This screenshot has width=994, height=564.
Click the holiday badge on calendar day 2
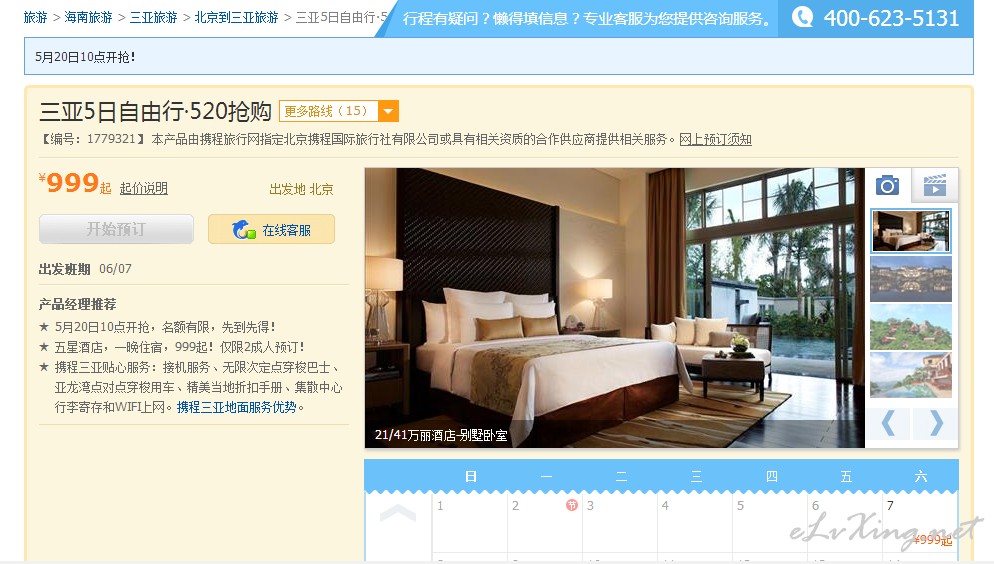click(572, 505)
